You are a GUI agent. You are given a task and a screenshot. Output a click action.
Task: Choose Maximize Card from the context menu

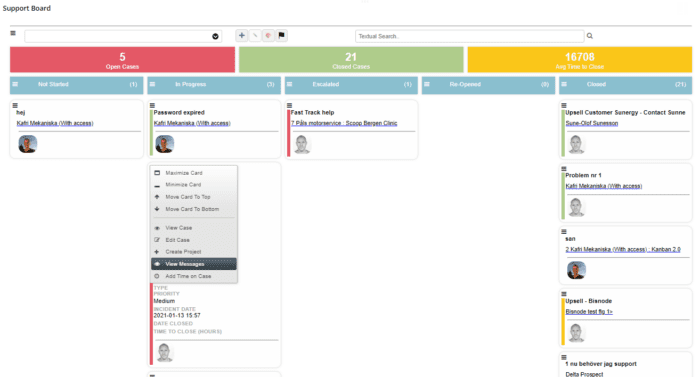pos(194,173)
